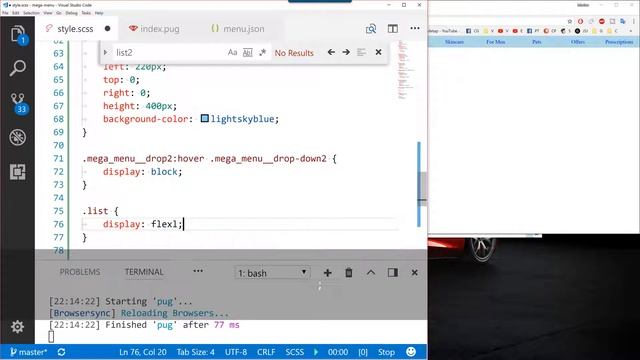The width and height of the screenshot is (640, 360).
Task: Switch to the TERMINAL panel tab
Action: click(x=144, y=272)
